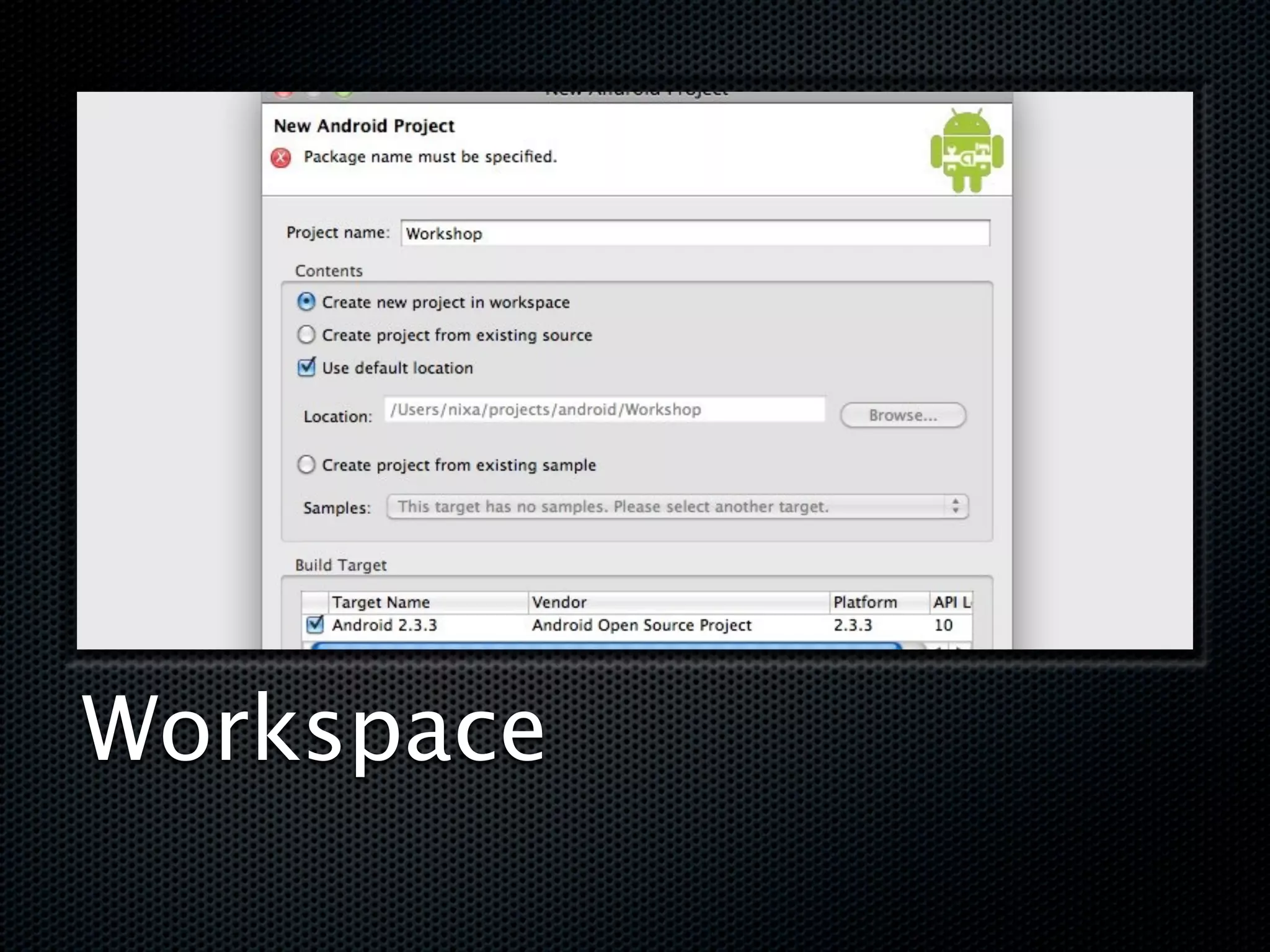Screen dimensions: 1270x952
Task: Click the API Level column header
Action: 951,602
